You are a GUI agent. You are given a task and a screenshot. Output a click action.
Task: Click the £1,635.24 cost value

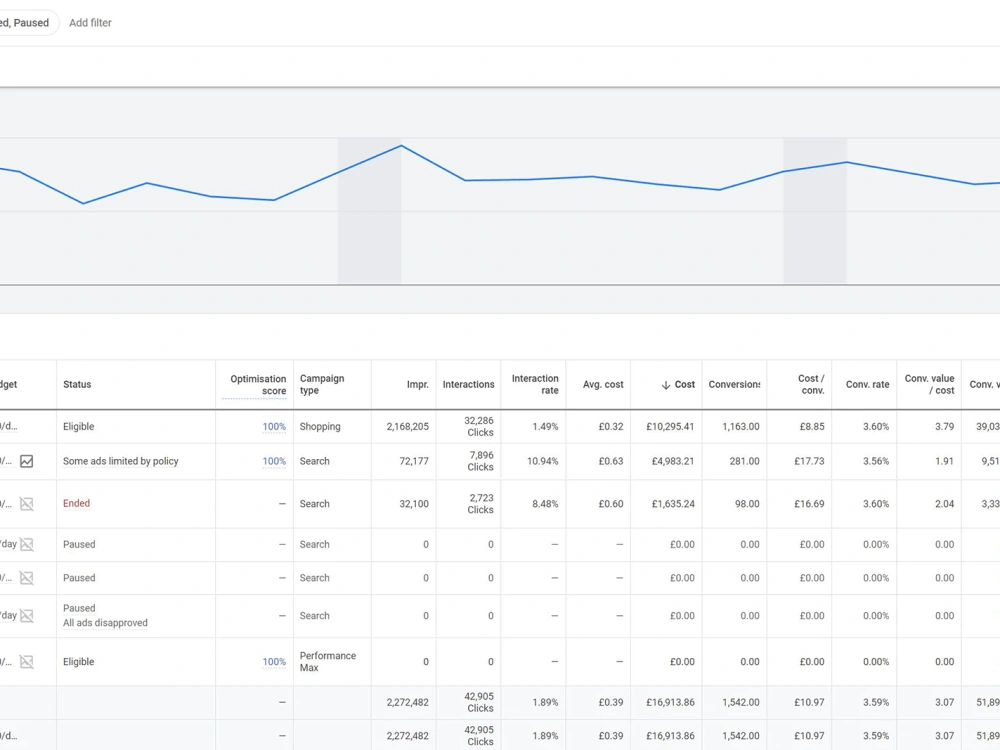pyautogui.click(x=673, y=504)
